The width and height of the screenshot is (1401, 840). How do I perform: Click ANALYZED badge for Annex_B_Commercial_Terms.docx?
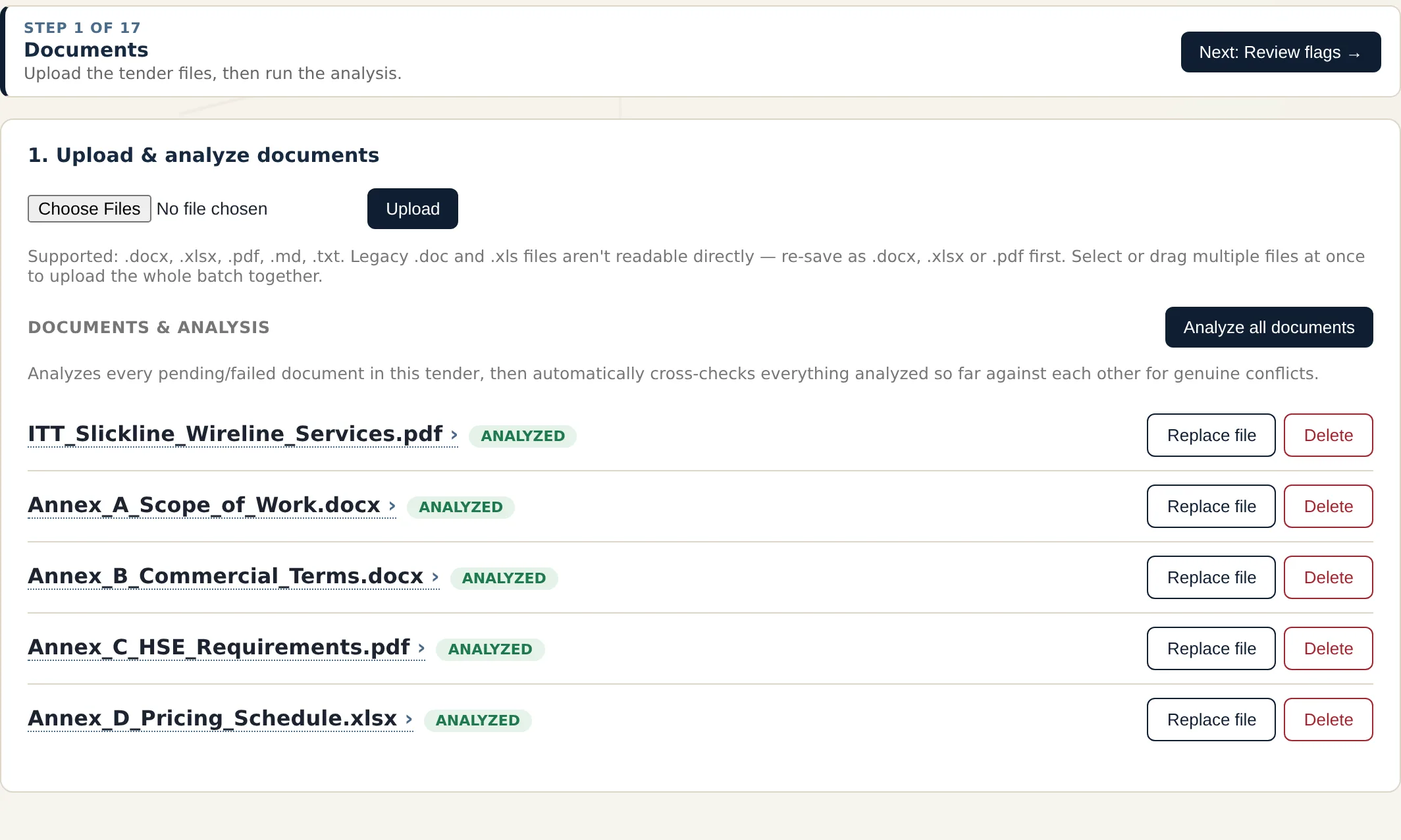(504, 578)
